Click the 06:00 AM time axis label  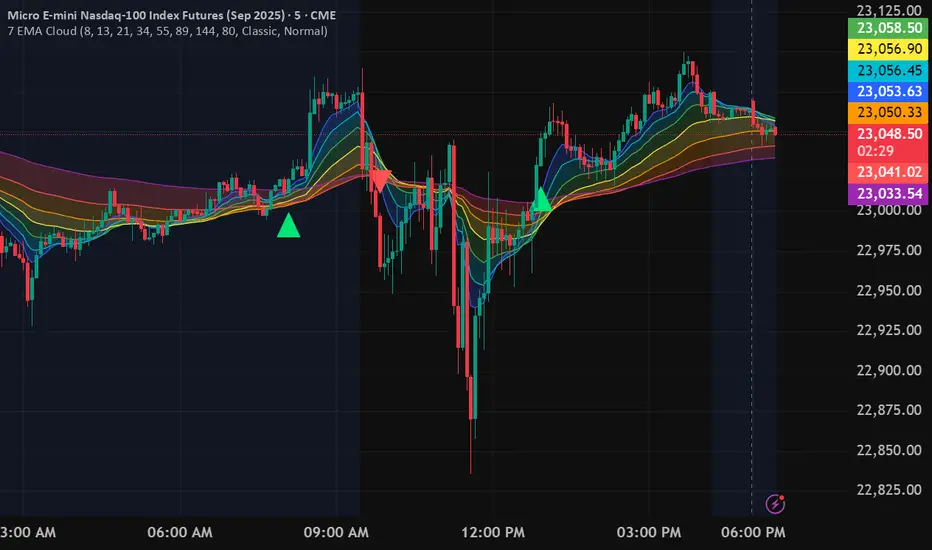coord(180,532)
